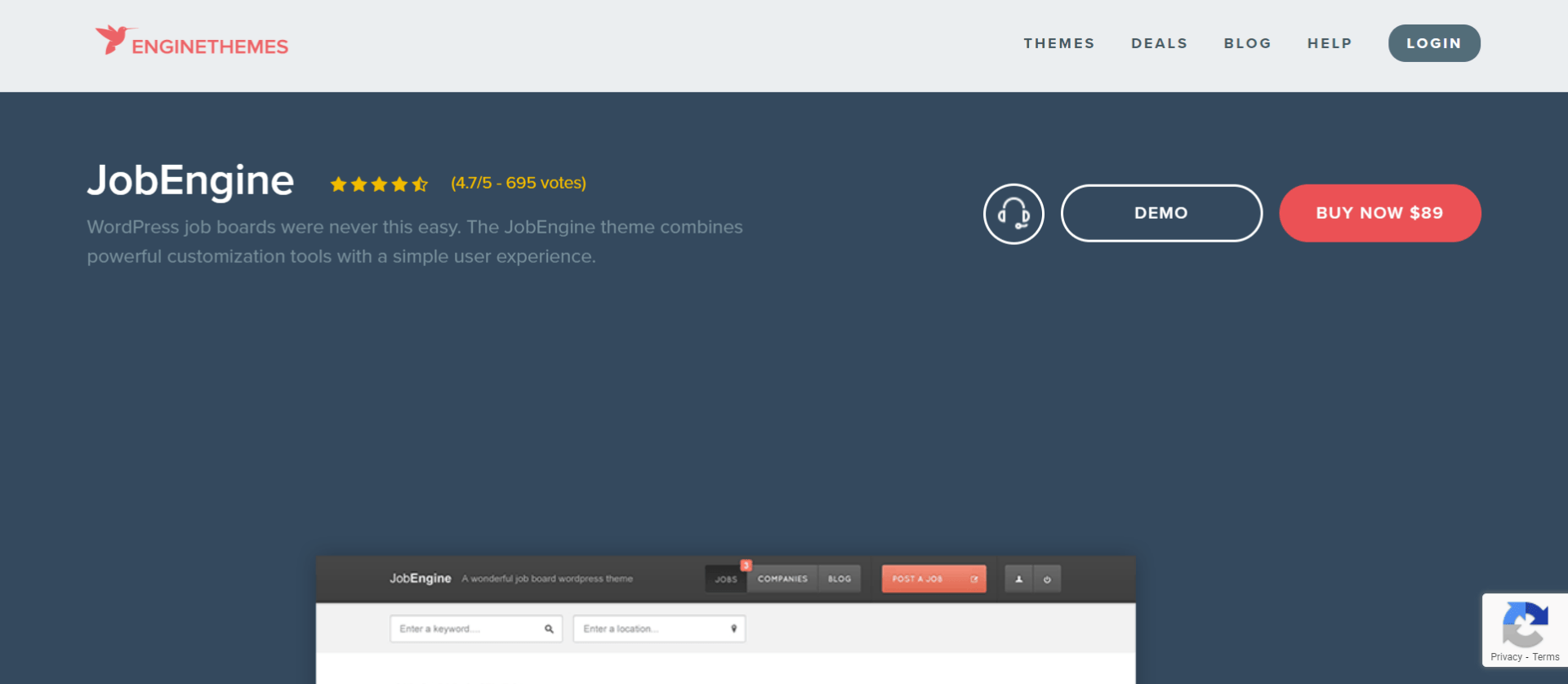The height and width of the screenshot is (684, 1568).
Task: Click the ENGINETHEMES brand text
Action: [210, 47]
